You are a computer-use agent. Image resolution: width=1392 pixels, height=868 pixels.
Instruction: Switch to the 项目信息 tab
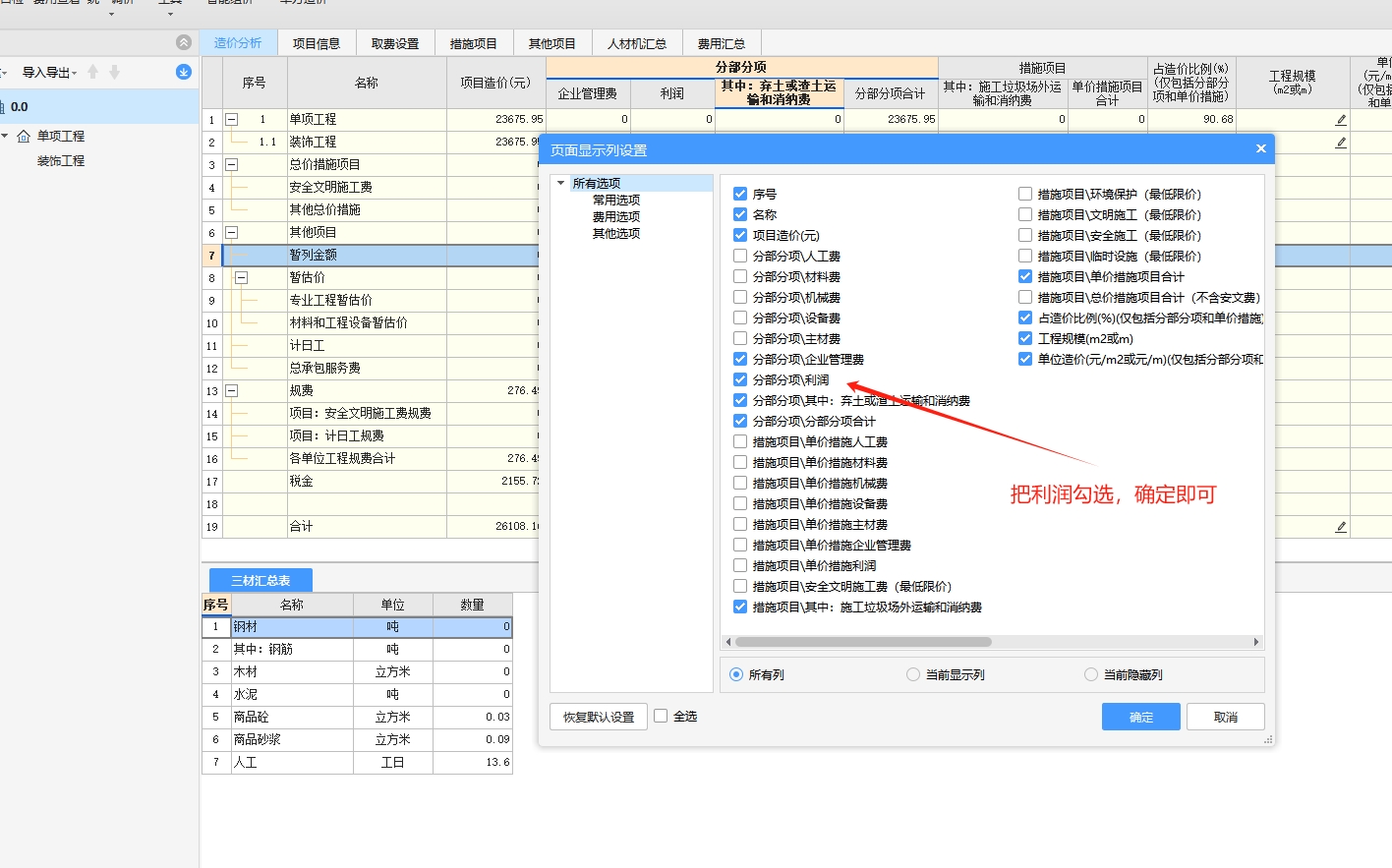[317, 43]
